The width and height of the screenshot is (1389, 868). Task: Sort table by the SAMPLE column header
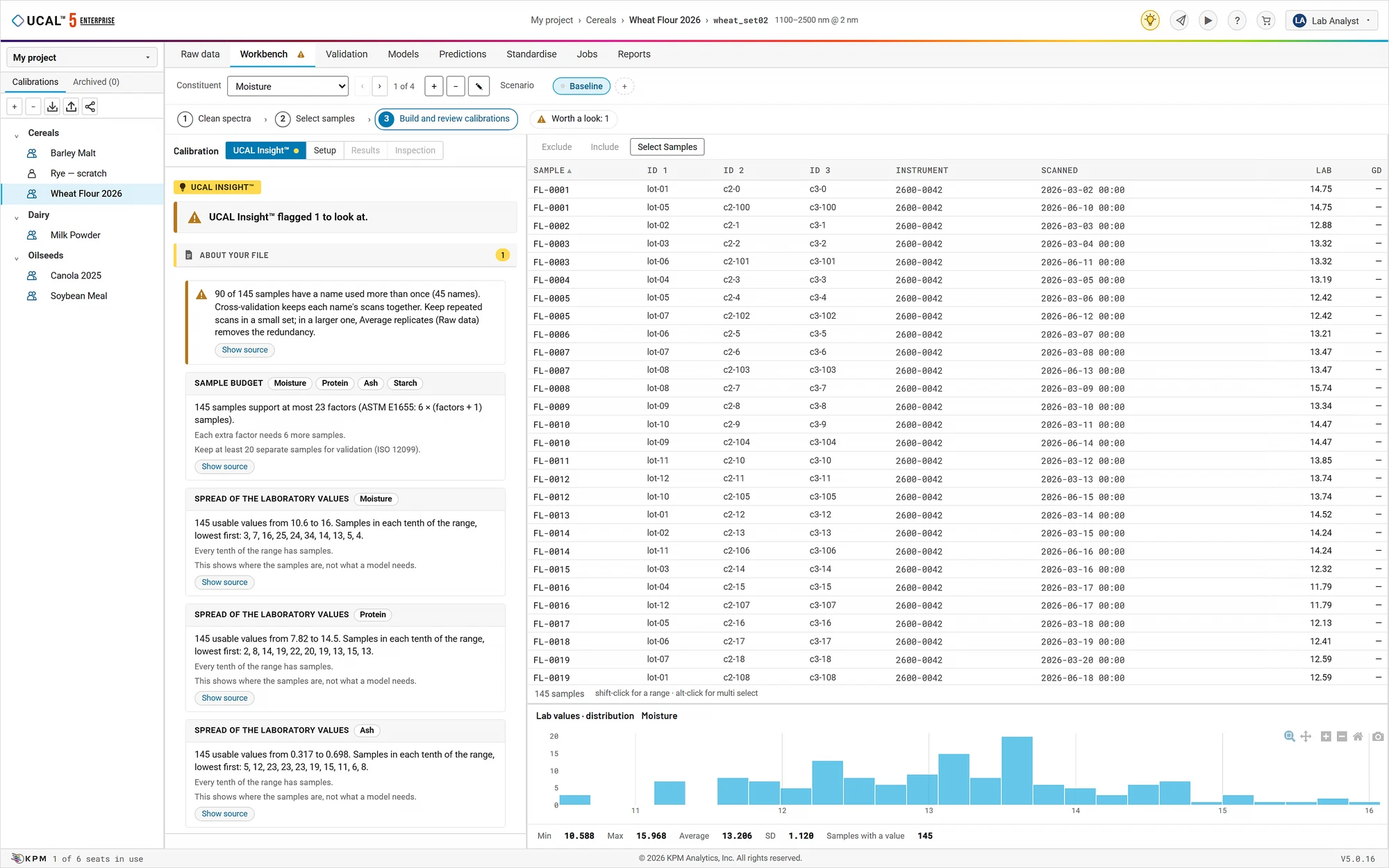[552, 171]
